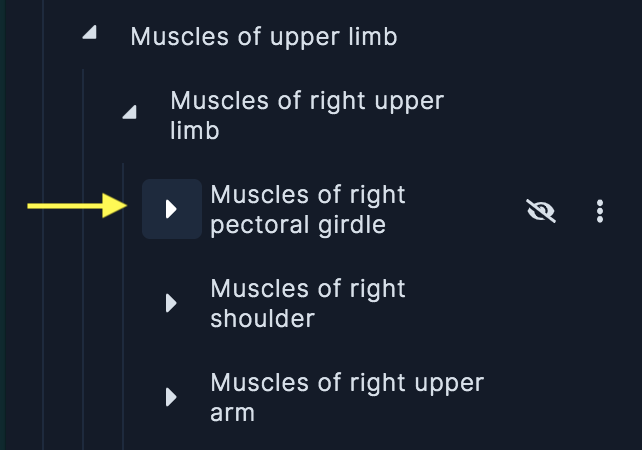The width and height of the screenshot is (642, 450).
Task: Select Muscles of right pectoral girdle label
Action: tap(308, 209)
